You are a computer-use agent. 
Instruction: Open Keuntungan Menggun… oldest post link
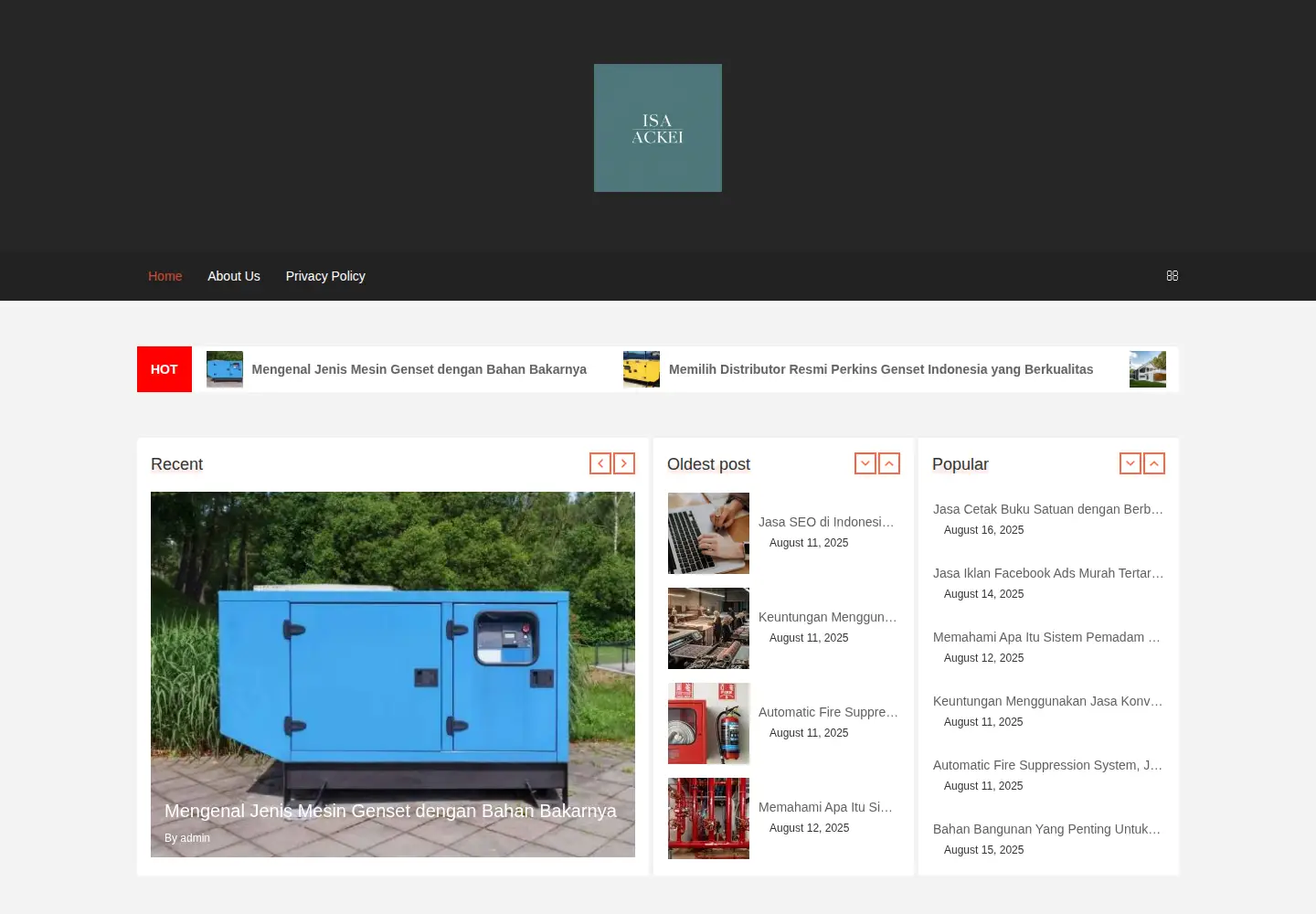tap(828, 617)
